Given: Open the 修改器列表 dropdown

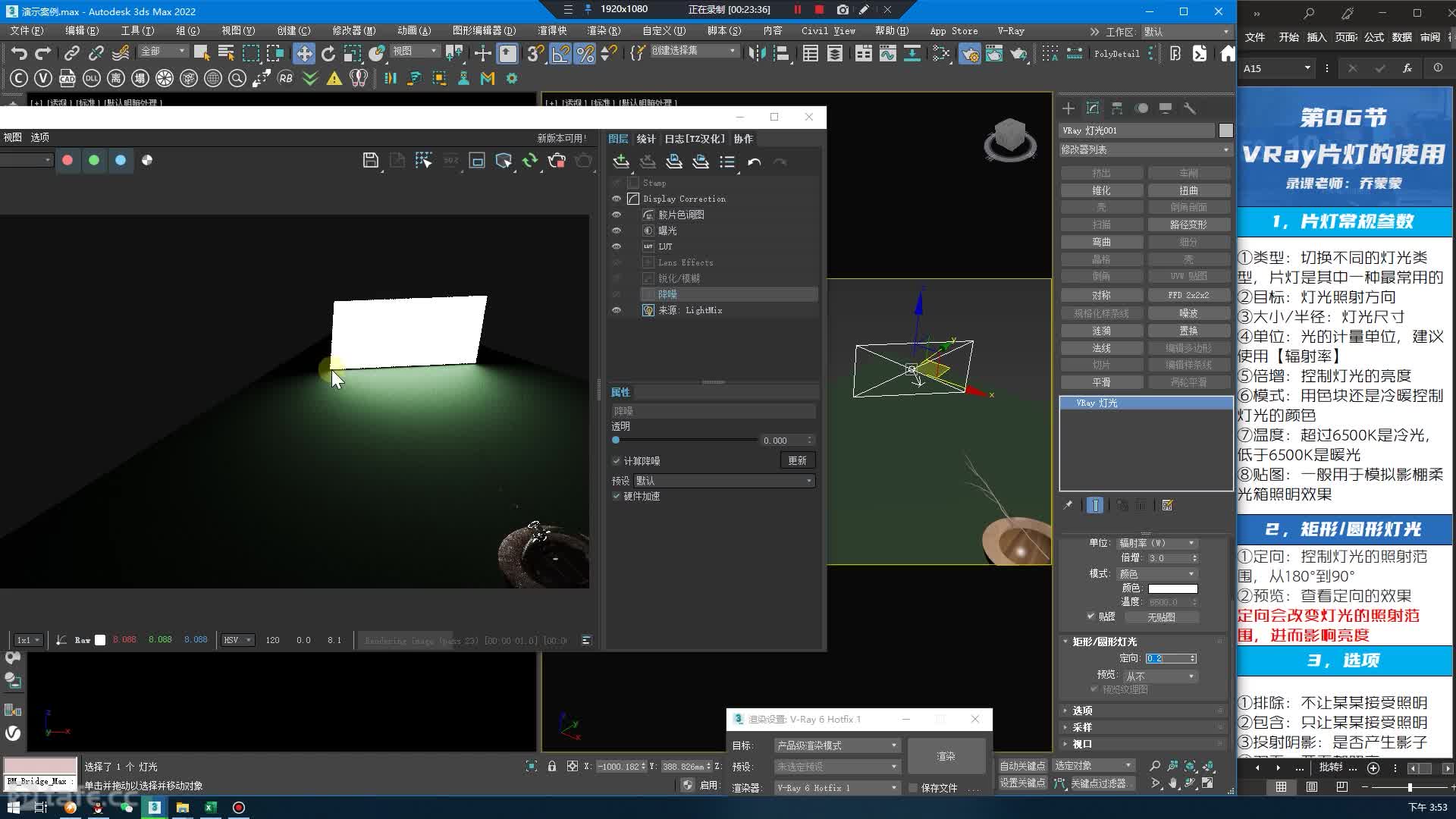Looking at the screenshot, I should [x=1145, y=149].
